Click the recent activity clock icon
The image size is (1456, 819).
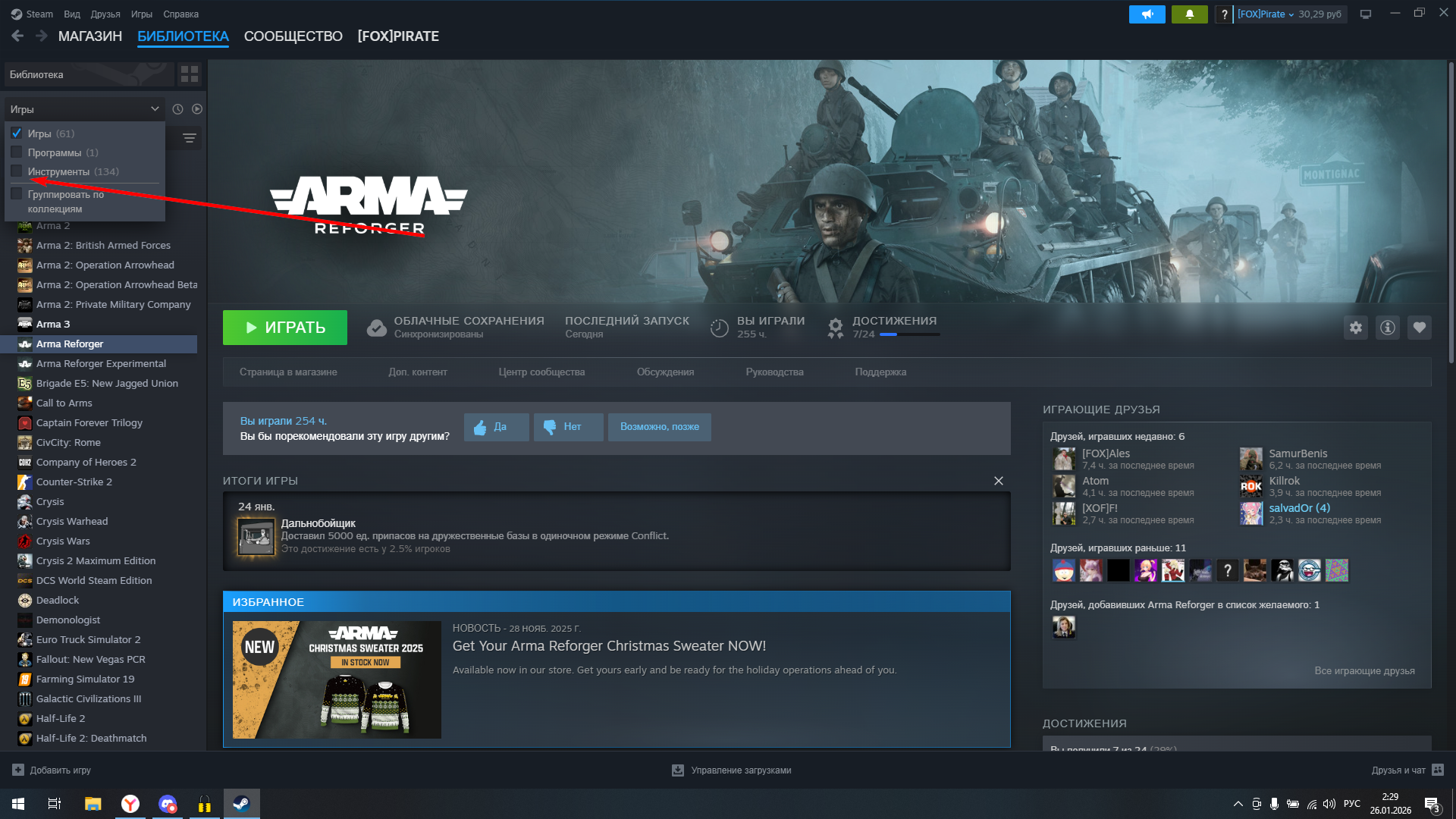point(177,109)
